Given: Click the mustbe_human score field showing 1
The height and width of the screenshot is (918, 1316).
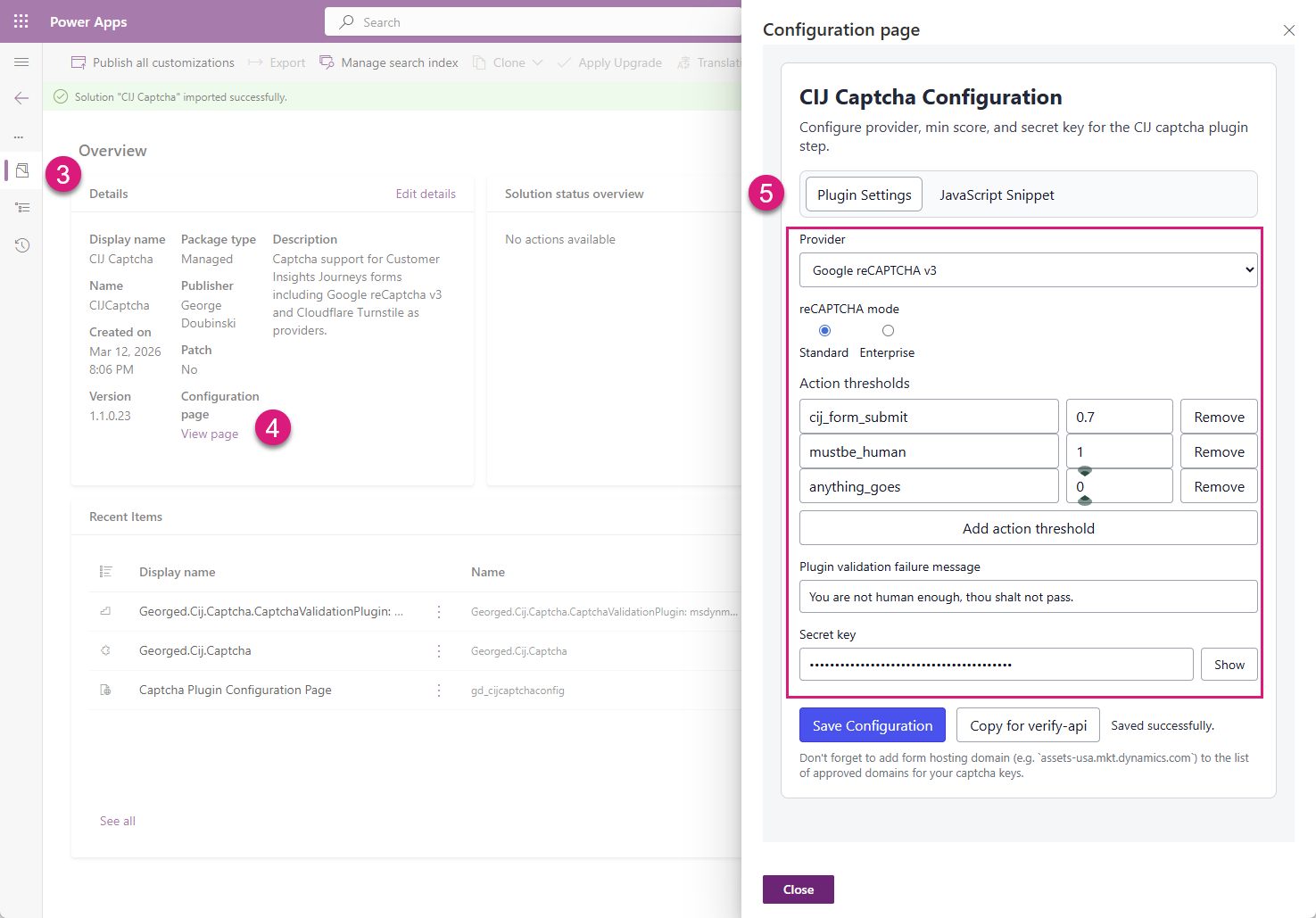Looking at the screenshot, I should coord(1119,451).
